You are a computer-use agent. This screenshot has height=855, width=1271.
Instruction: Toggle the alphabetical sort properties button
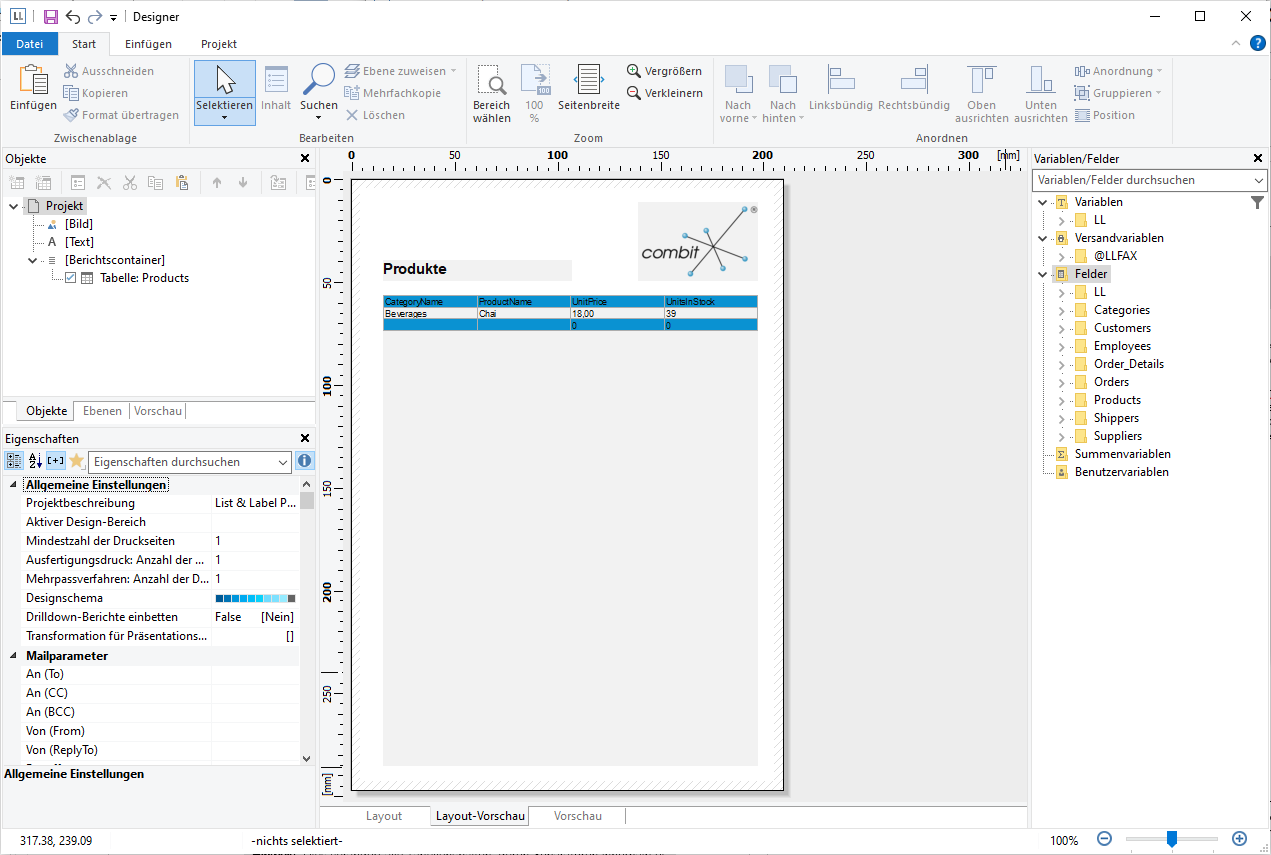point(35,461)
